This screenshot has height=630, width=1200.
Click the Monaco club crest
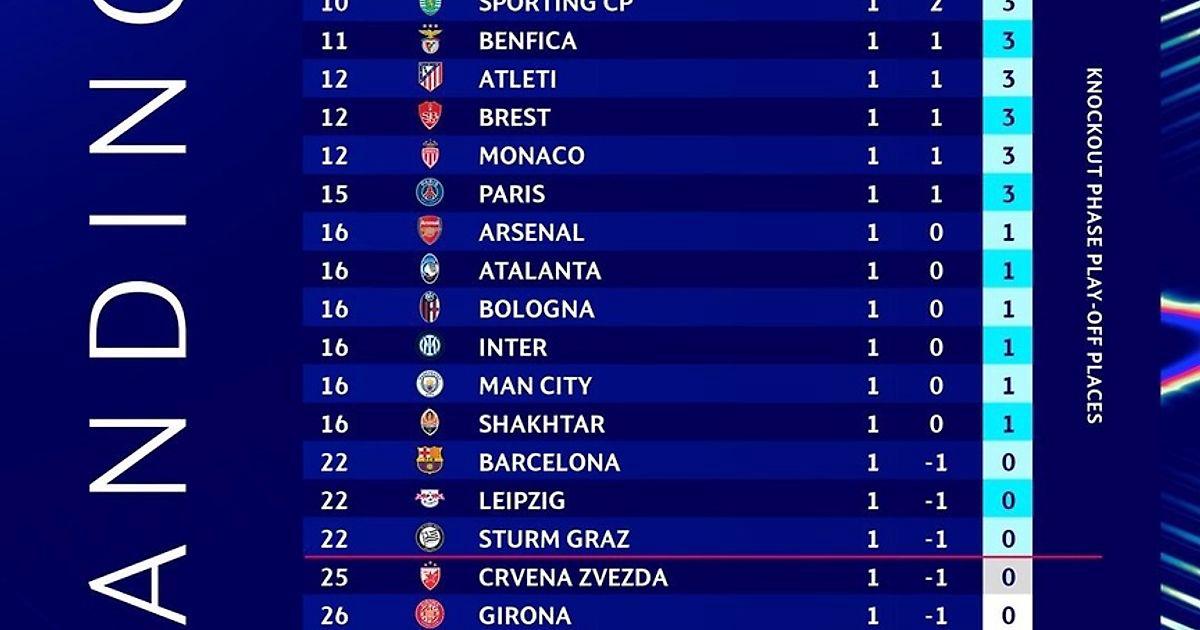pos(430,156)
